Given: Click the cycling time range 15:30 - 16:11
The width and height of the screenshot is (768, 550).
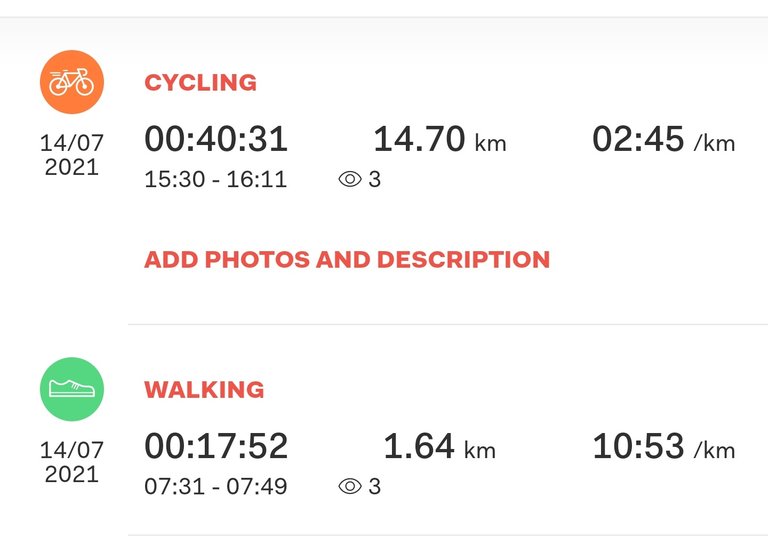Looking at the screenshot, I should [x=216, y=179].
